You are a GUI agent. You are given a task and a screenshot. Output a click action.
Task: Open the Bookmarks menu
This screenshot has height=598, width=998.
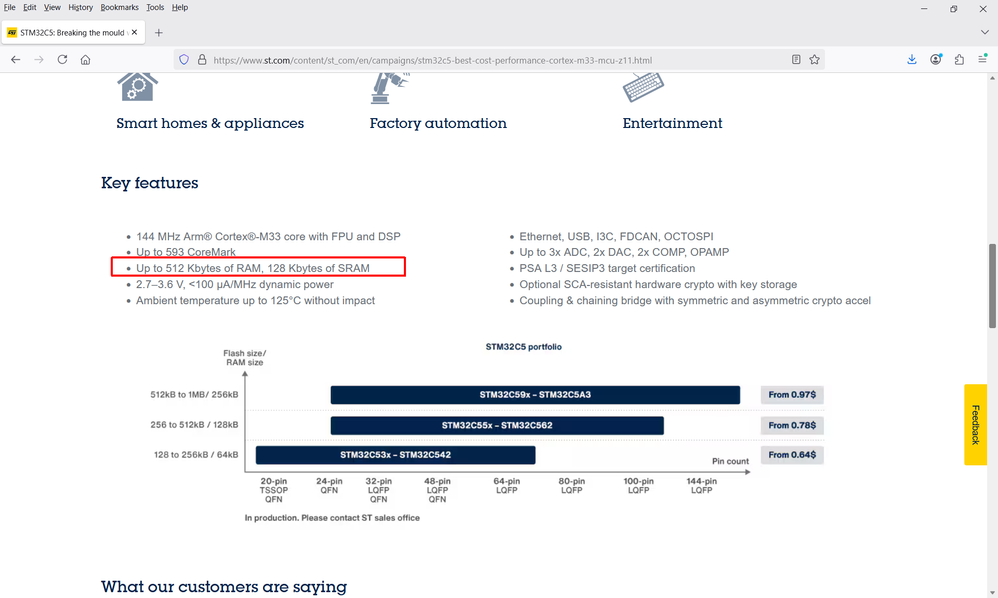119,8
